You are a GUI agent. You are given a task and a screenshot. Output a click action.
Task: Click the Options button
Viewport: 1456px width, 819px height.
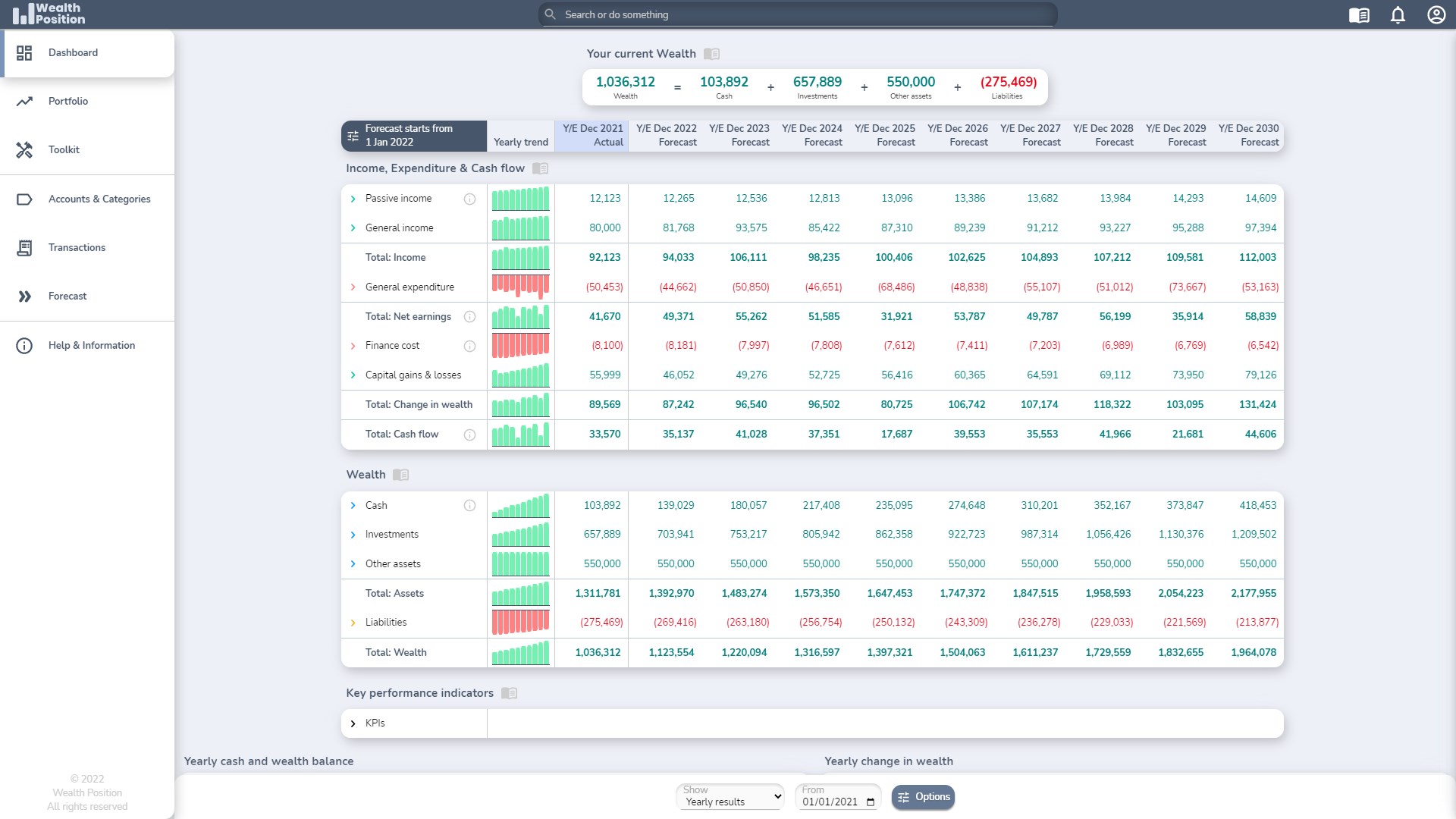(x=923, y=797)
